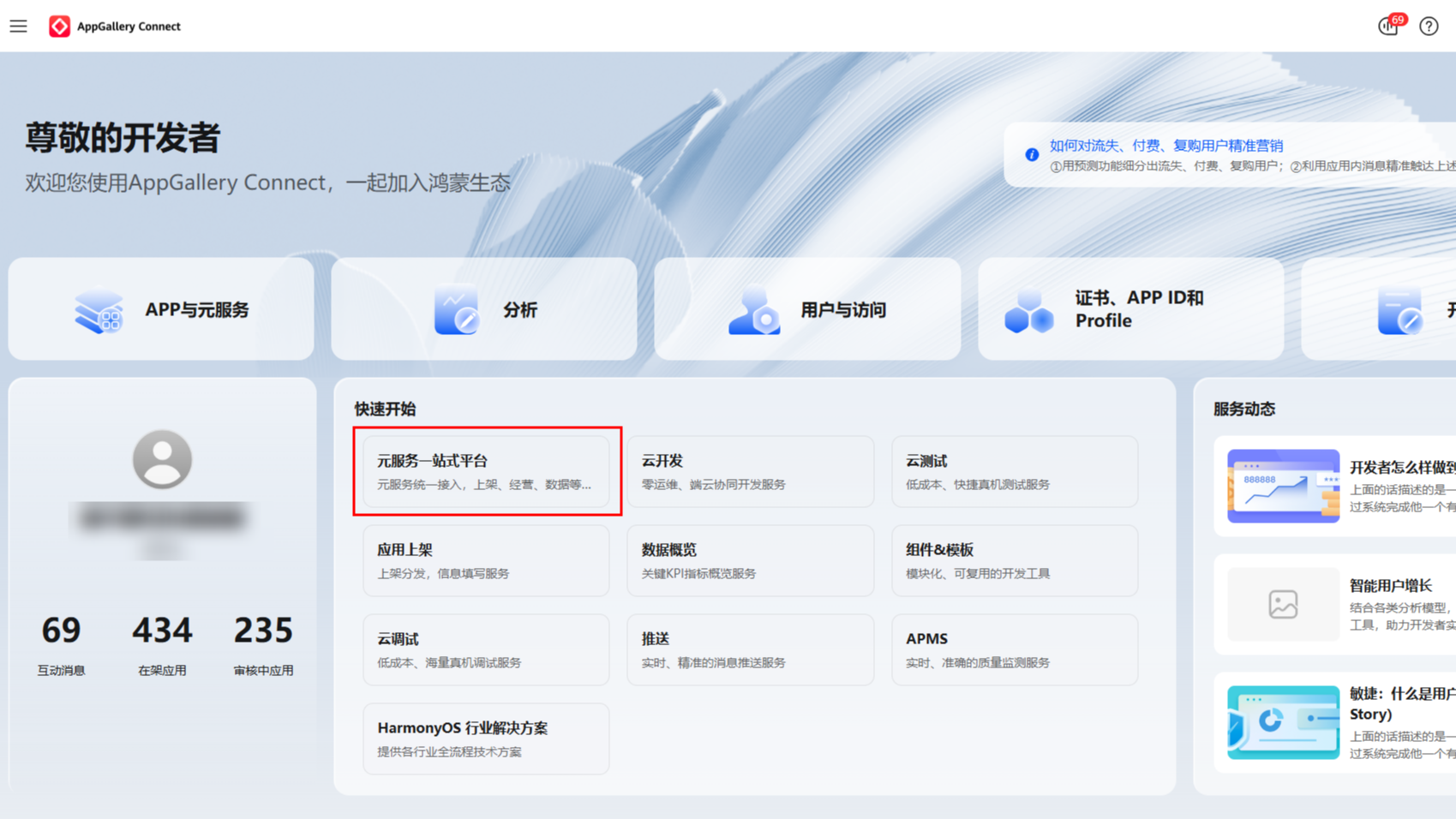Screen dimensions: 1456x819
Task: Click the 分析 chart icon
Action: [x=457, y=309]
